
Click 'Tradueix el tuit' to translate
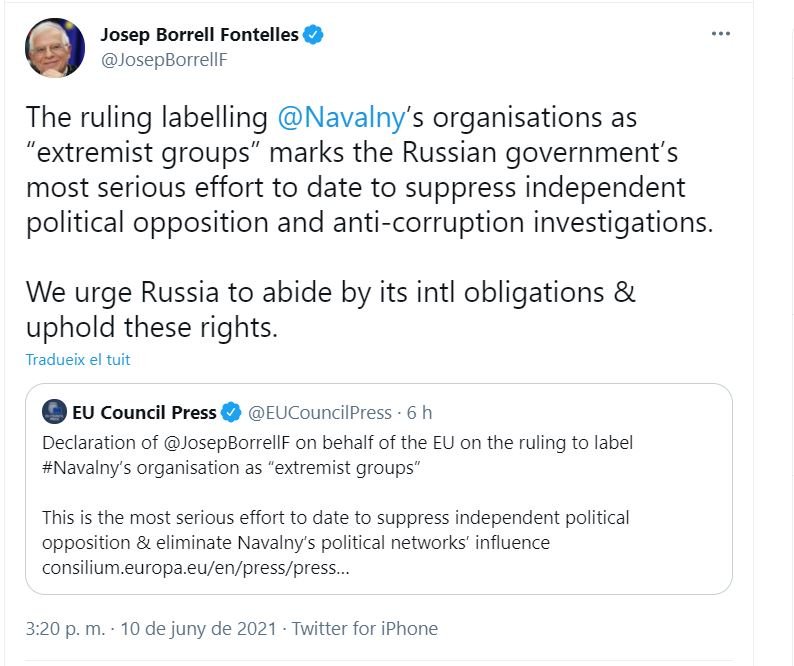pos(78,359)
